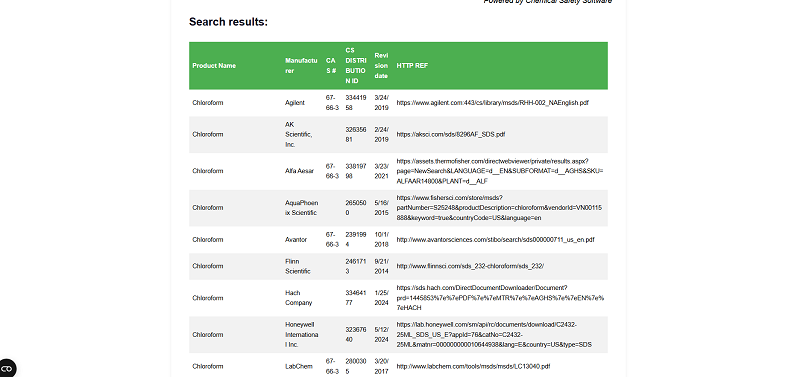The height and width of the screenshot is (377, 800).
Task: Click revision date 5/16/2015 in AquaPhoenix row
Action: (381, 208)
